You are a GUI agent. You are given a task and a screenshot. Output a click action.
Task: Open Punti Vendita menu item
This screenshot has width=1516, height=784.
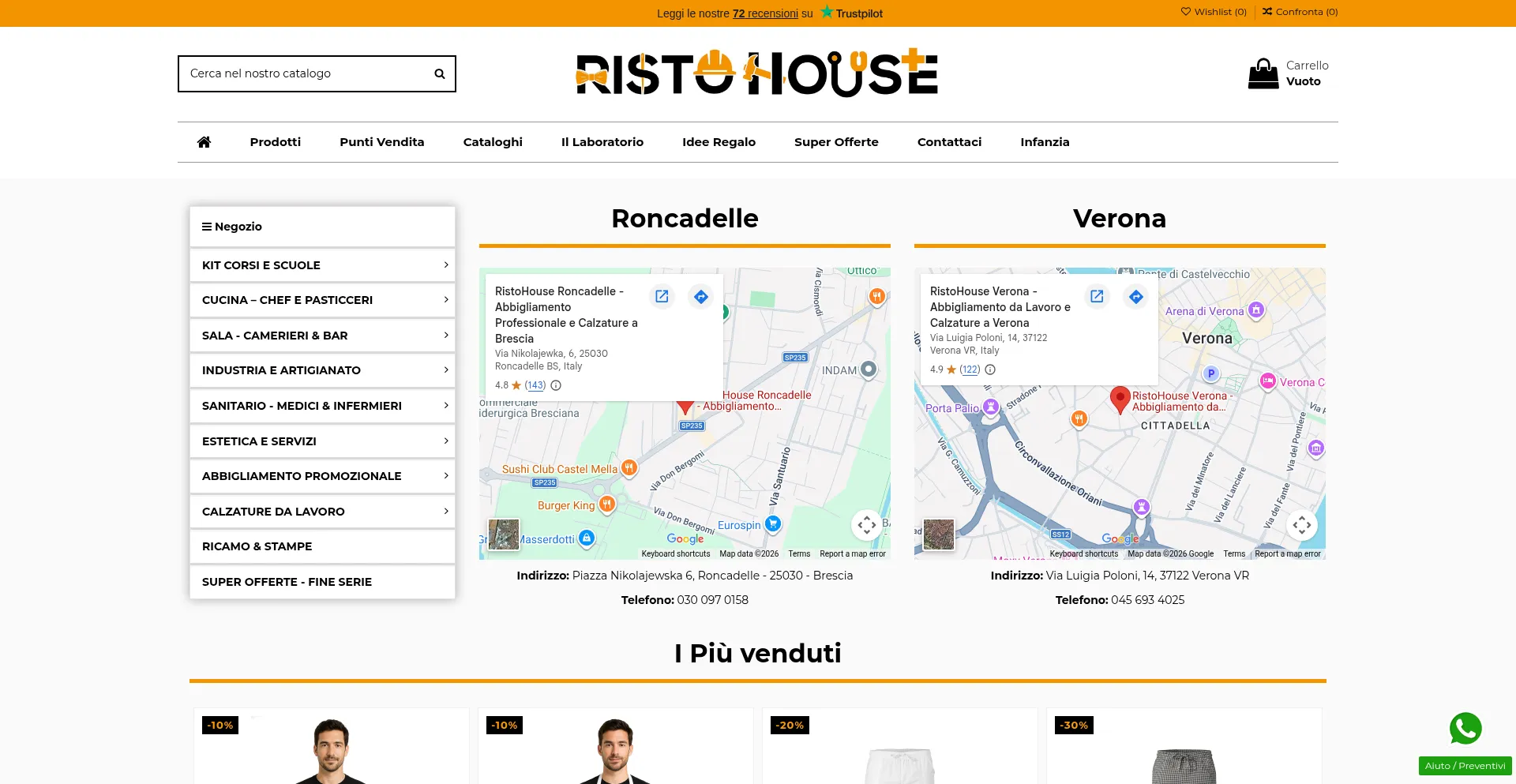click(382, 142)
